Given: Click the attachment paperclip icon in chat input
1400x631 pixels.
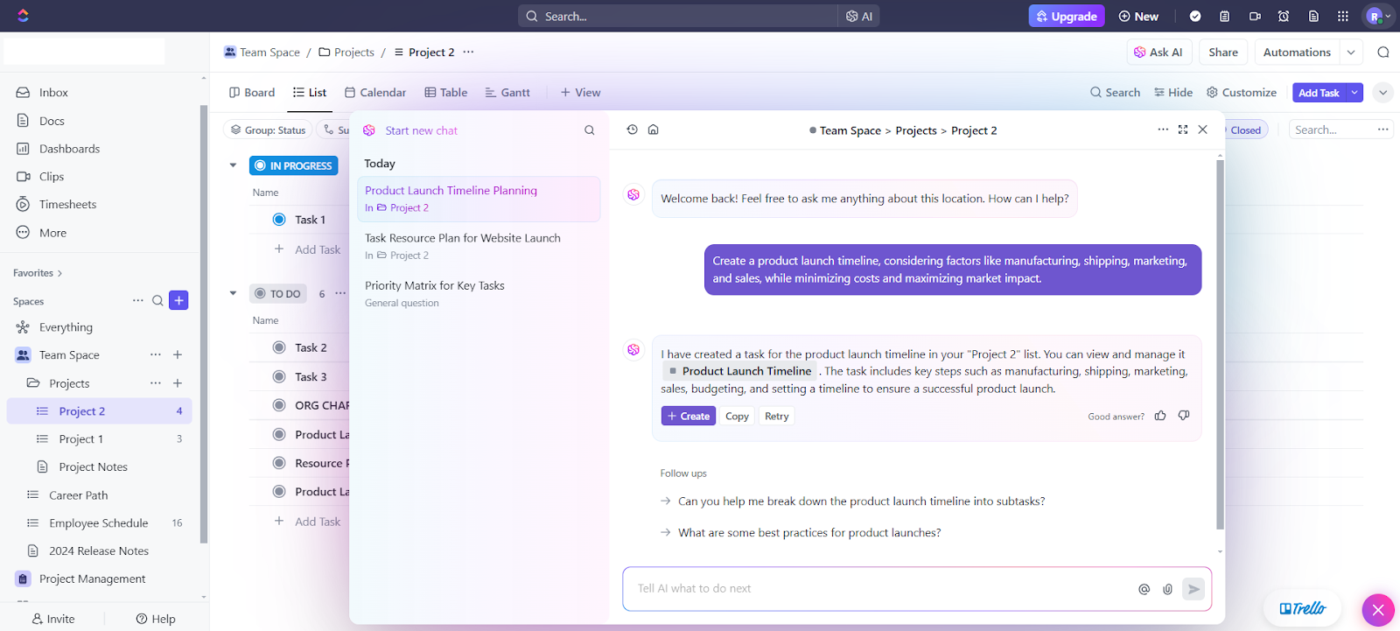Looking at the screenshot, I should coord(1167,589).
